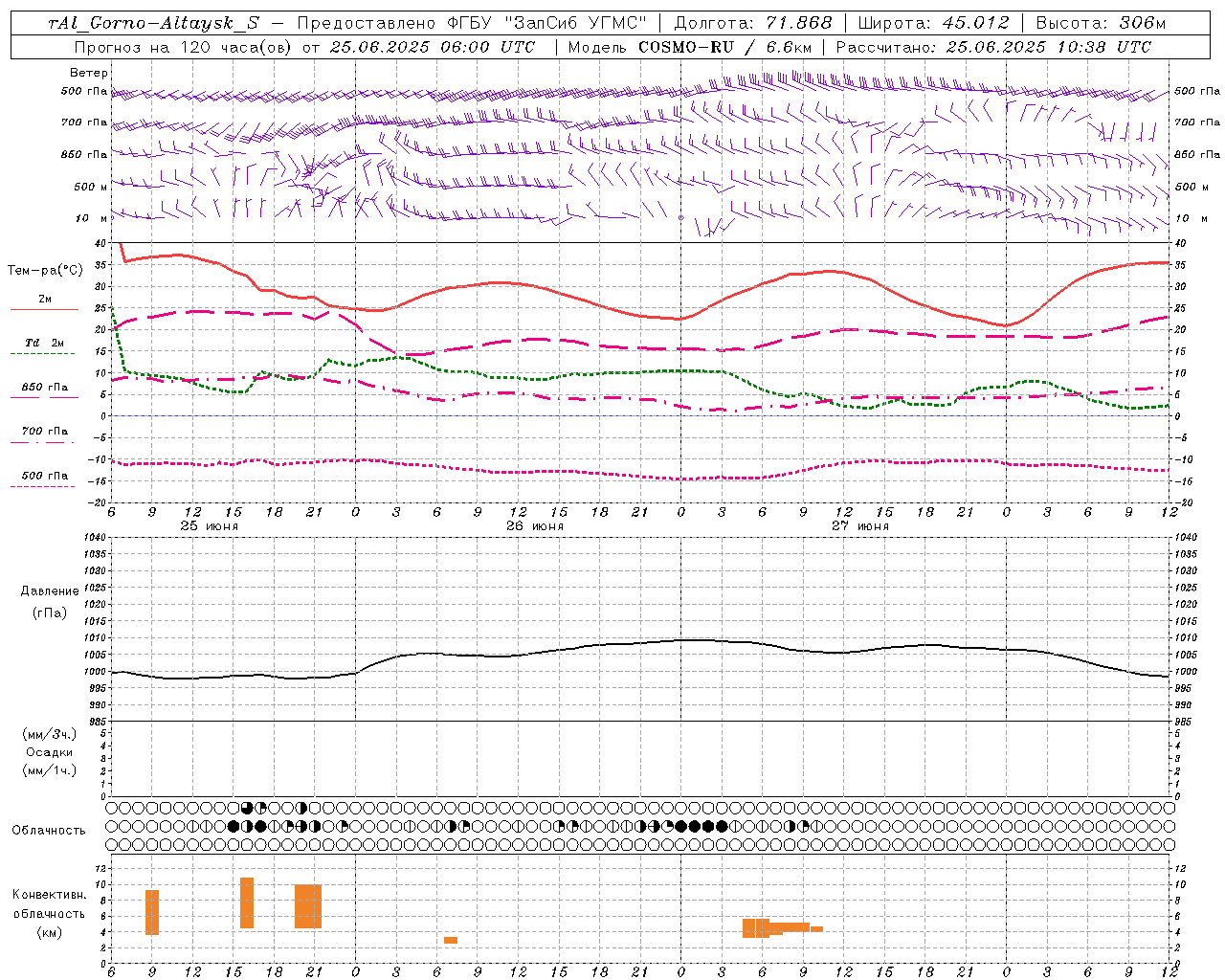Image resolution: width=1225 pixels, height=980 pixels.
Task: Click the tallest orange convective bar near 16h
Action: coord(247,902)
